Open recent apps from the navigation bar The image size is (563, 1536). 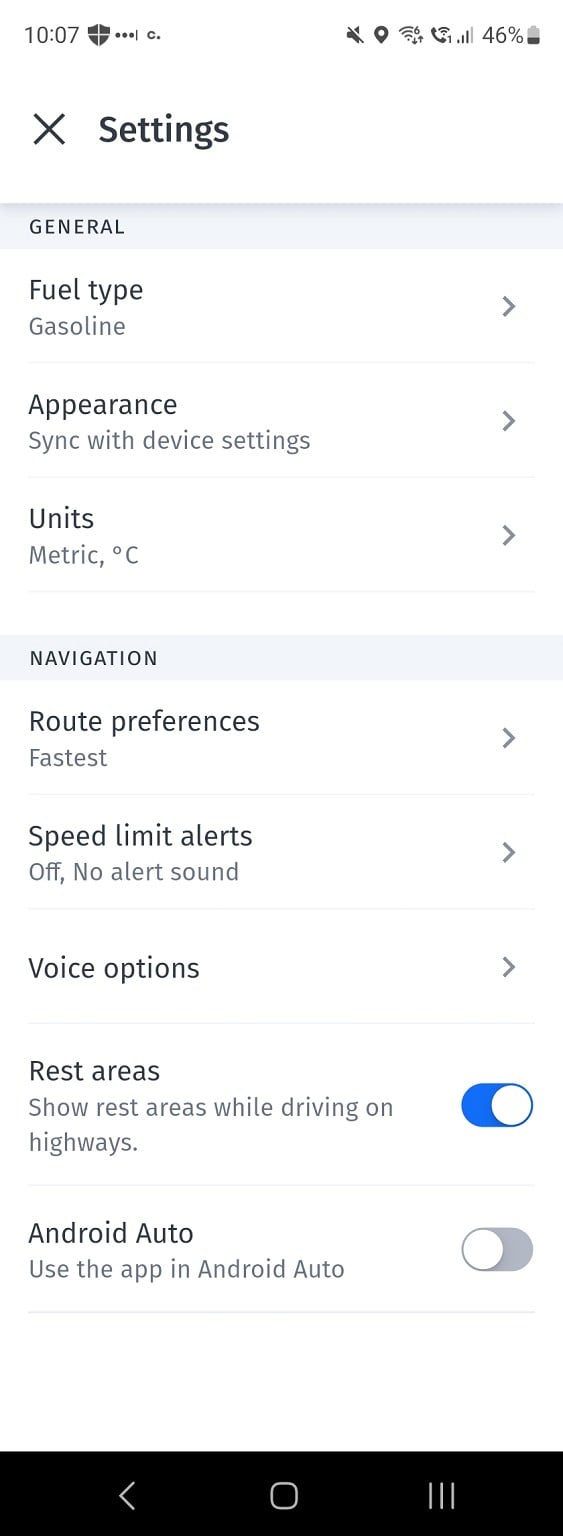pyautogui.click(x=441, y=1495)
